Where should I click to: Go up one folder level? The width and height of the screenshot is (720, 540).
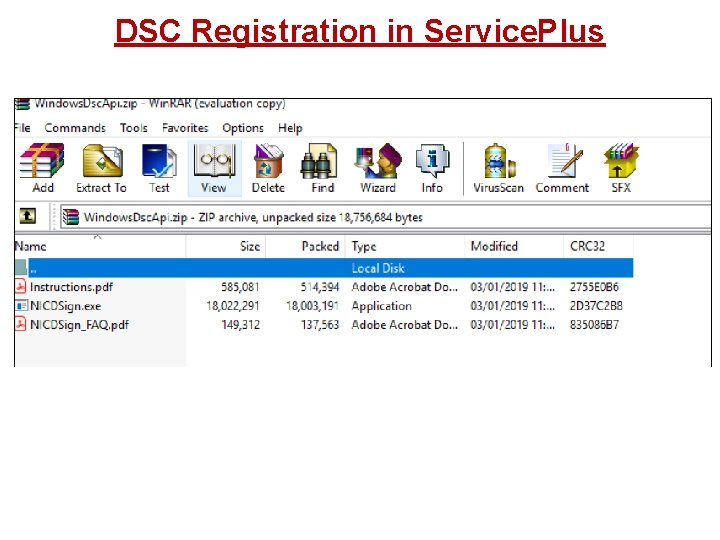click(28, 216)
